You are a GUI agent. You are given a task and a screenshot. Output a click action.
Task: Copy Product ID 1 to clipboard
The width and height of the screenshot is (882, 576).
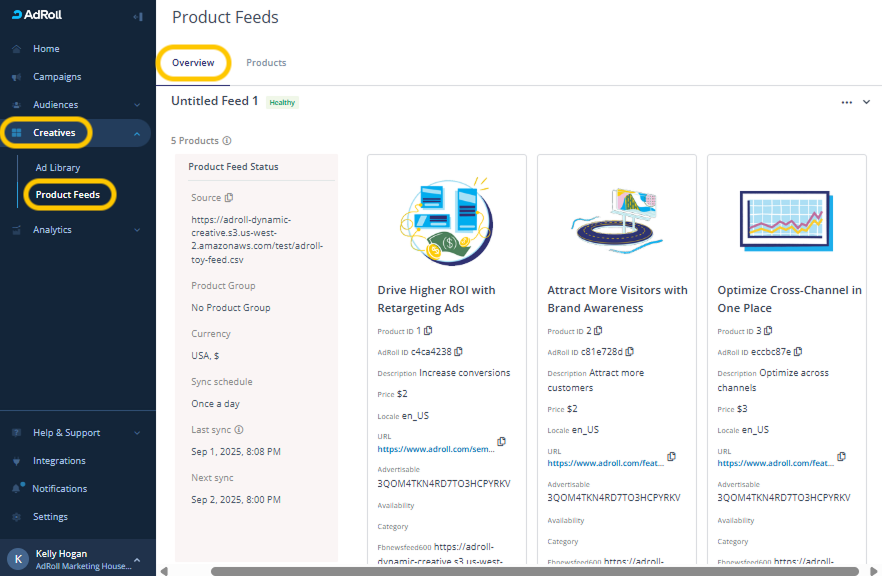coord(428,331)
